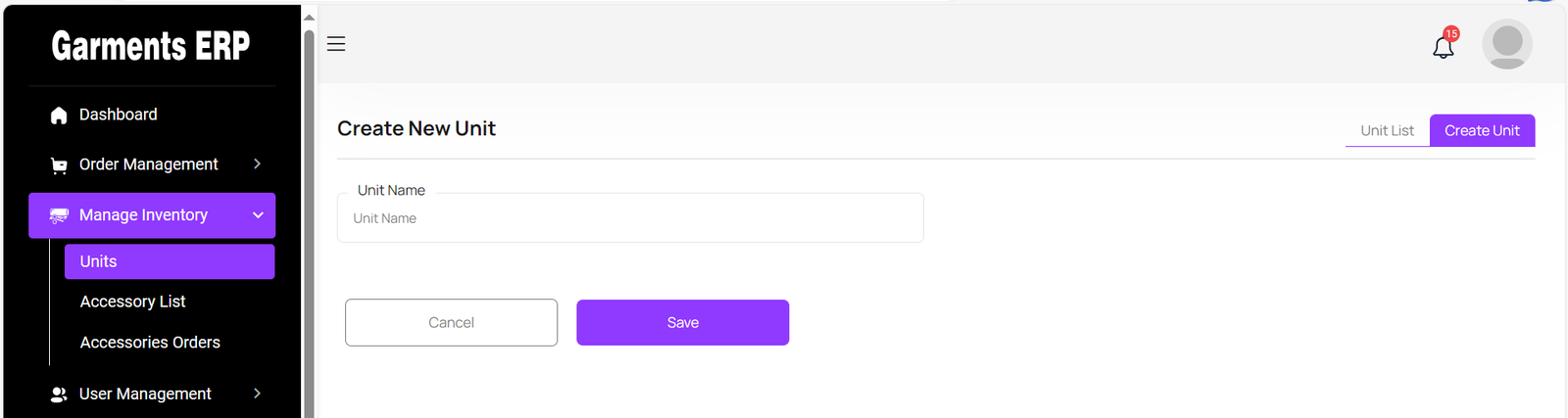Go to Accessory List
This screenshot has width=1568, height=418.
point(133,302)
